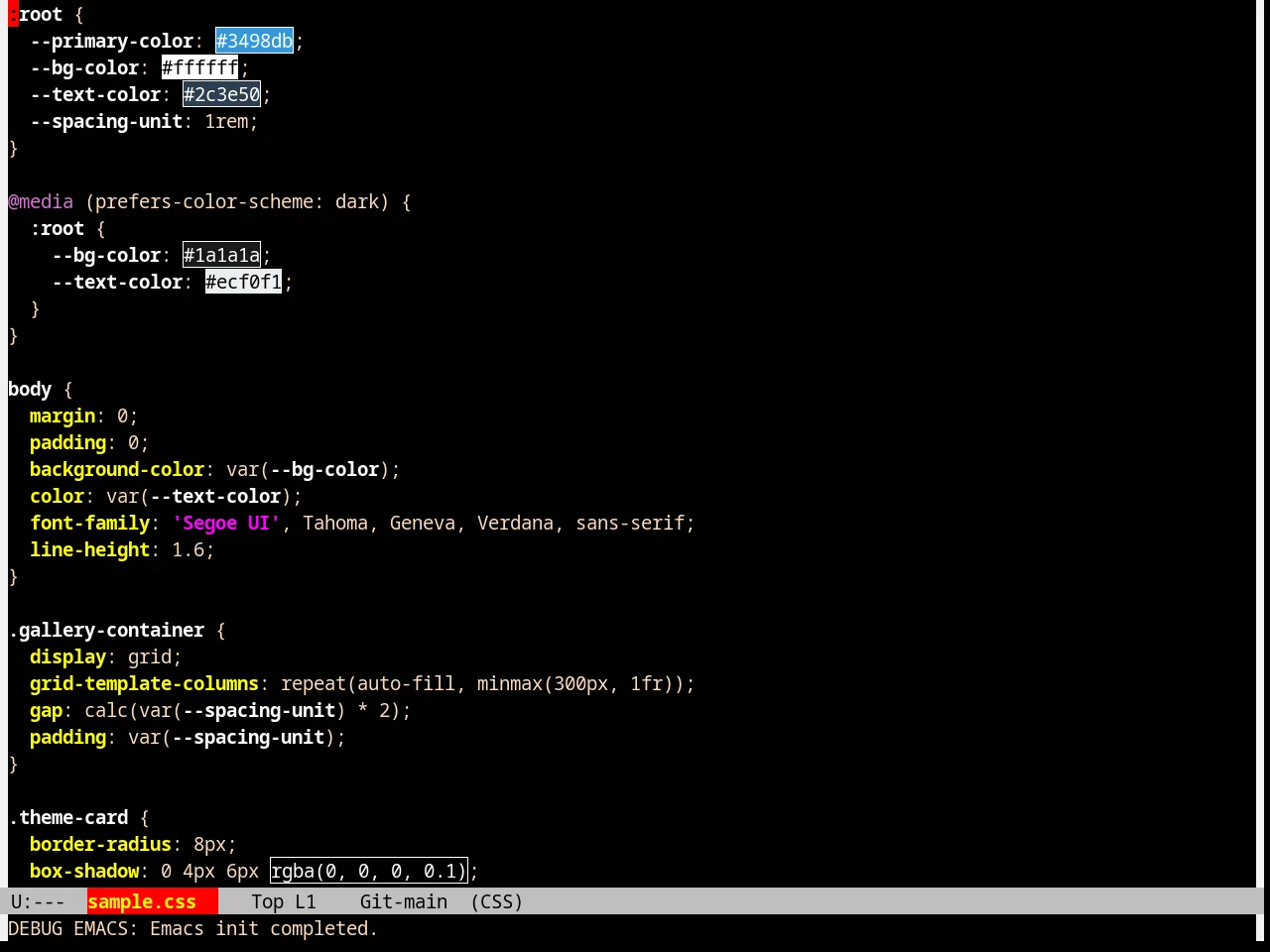
Task: Click the padding property in .gallery-container
Action: (x=67, y=737)
